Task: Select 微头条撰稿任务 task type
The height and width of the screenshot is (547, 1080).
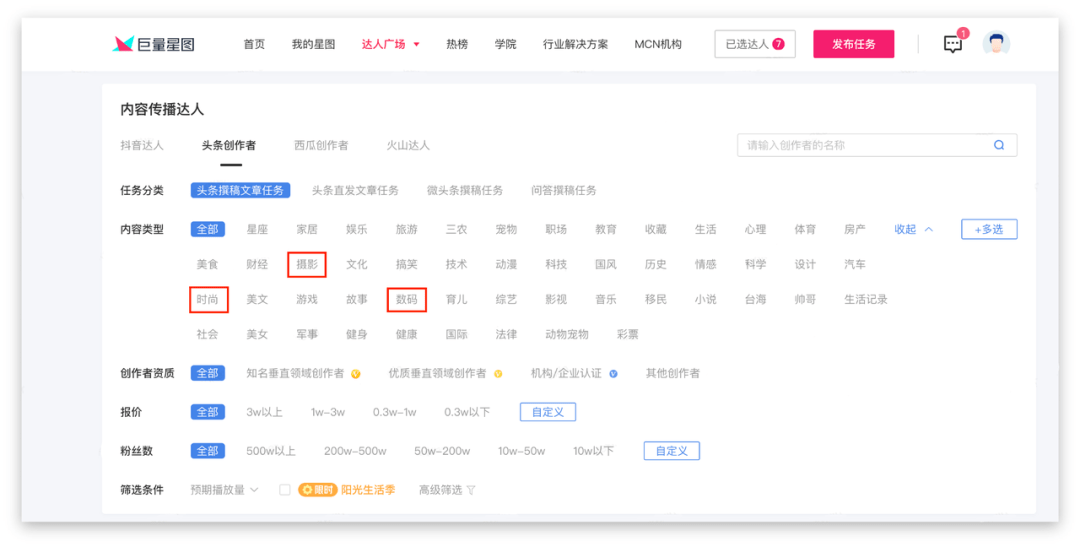Action: (465, 190)
